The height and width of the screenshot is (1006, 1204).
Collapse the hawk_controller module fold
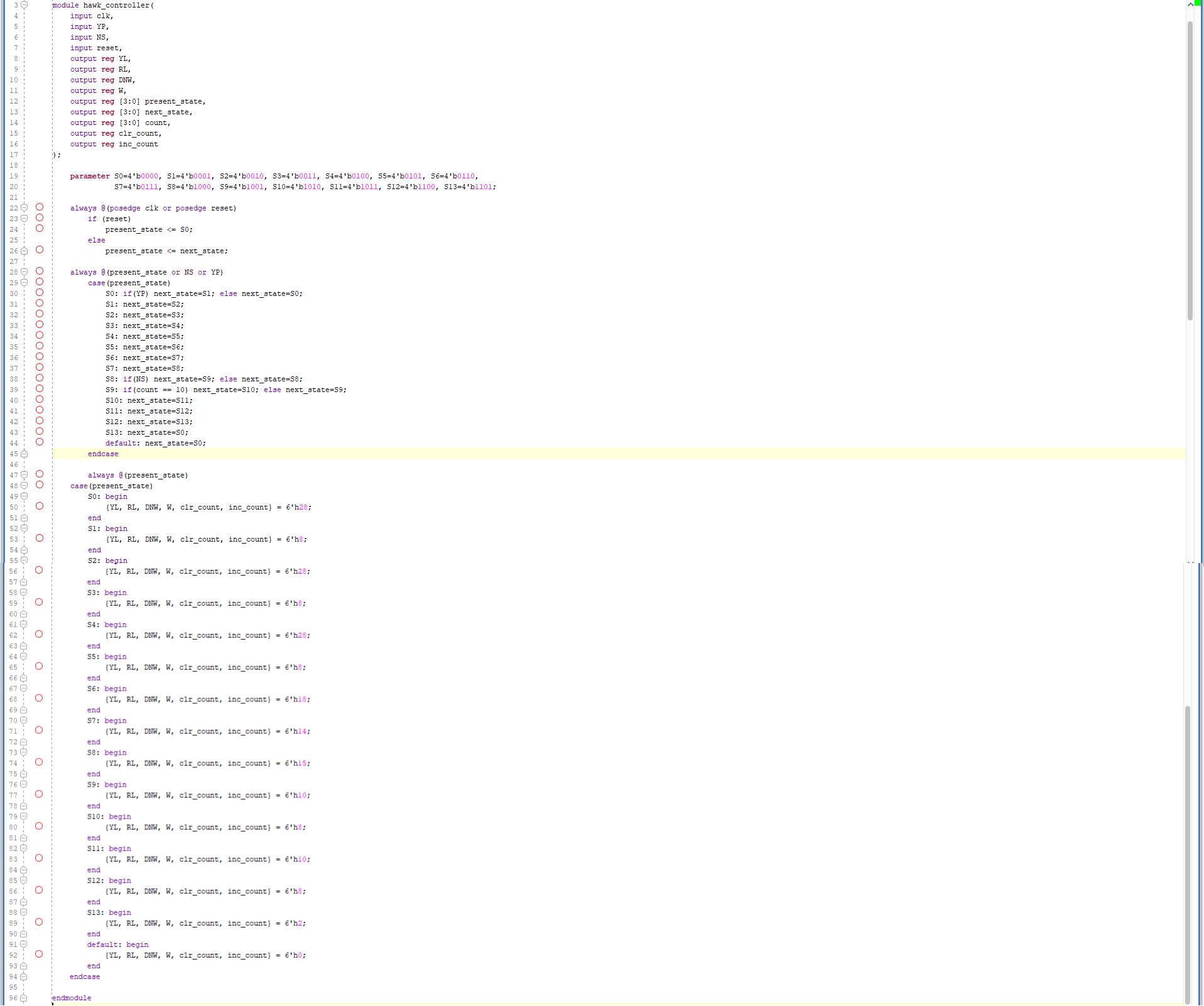coord(24,4)
